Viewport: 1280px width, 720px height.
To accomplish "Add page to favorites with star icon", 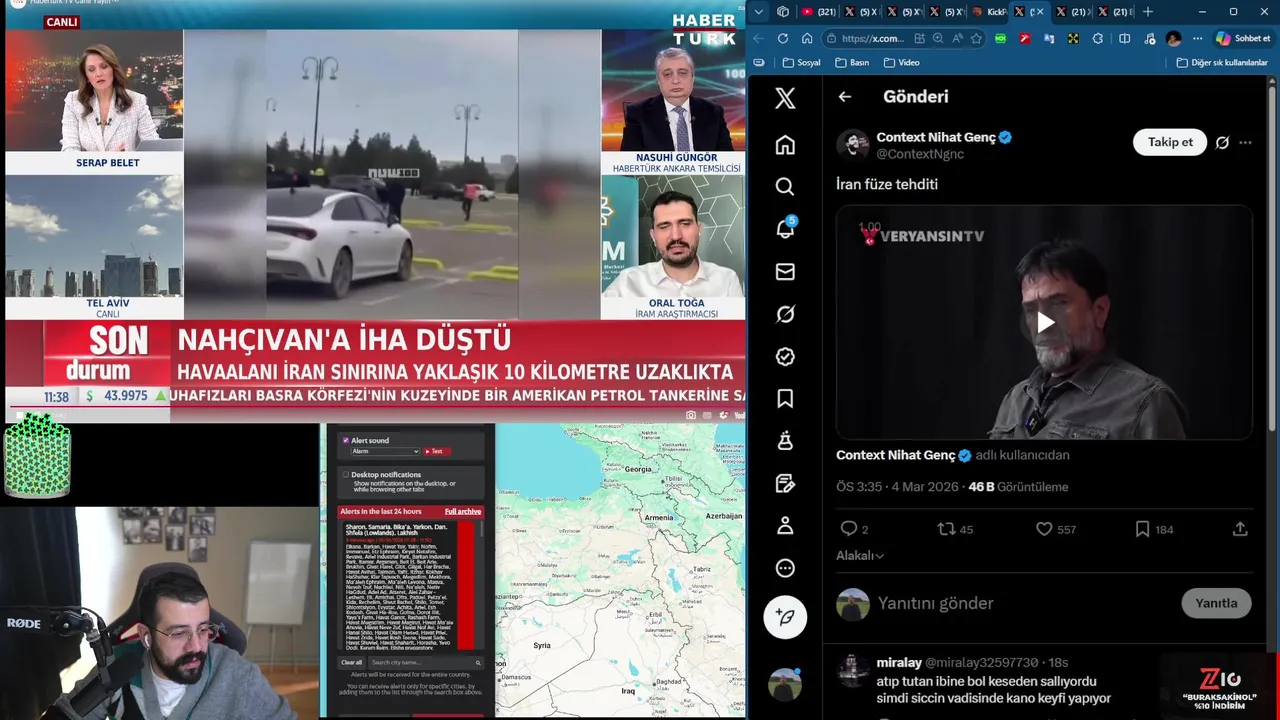I will tap(976, 38).
